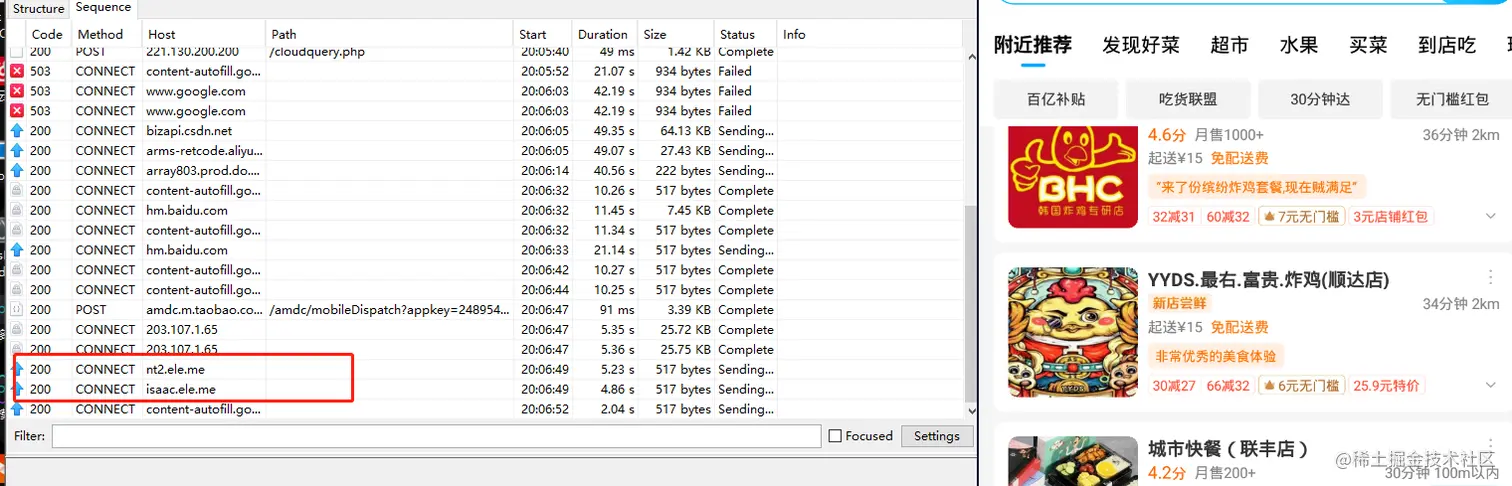The image size is (1512, 486).
Task: Tap the 66减32 discount tag
Action: [x=1228, y=386]
